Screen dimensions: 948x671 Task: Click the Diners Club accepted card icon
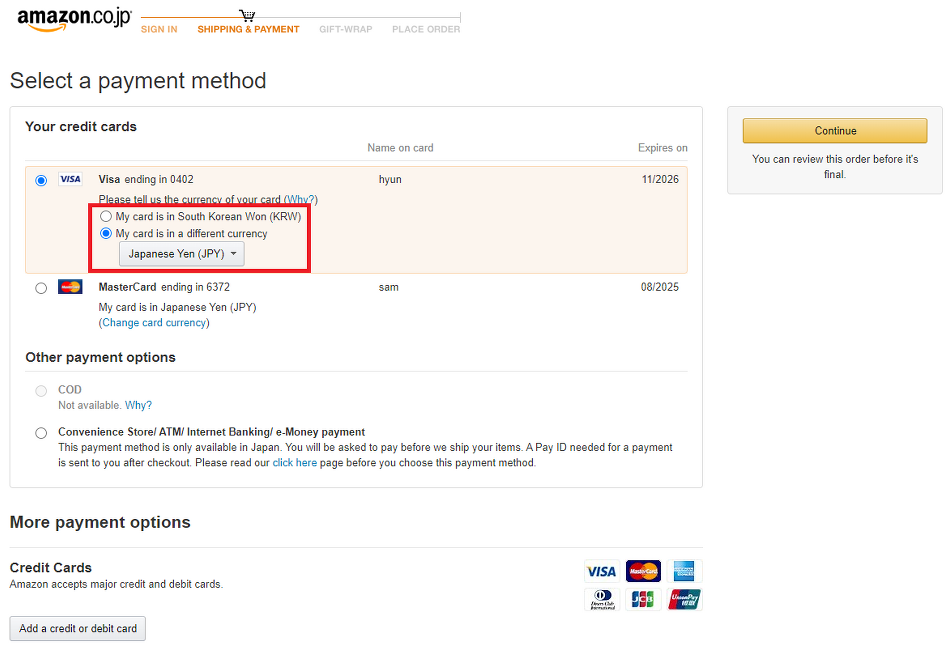602,599
